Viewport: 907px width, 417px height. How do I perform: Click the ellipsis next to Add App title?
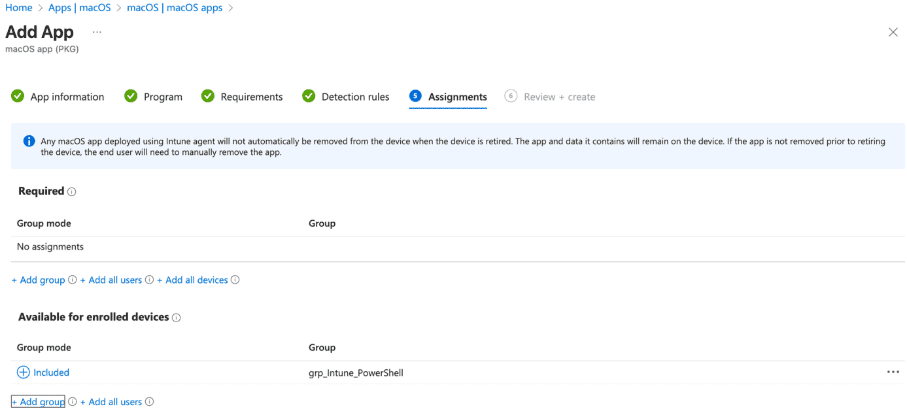point(97,32)
